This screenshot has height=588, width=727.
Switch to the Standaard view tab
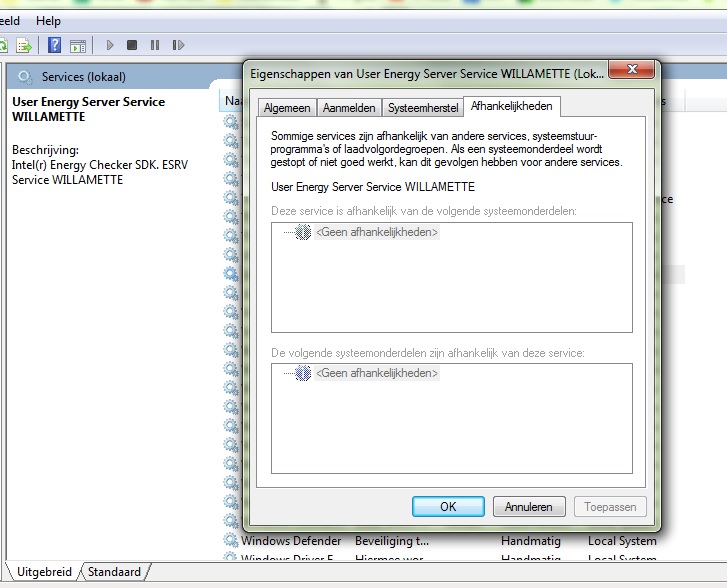114,572
